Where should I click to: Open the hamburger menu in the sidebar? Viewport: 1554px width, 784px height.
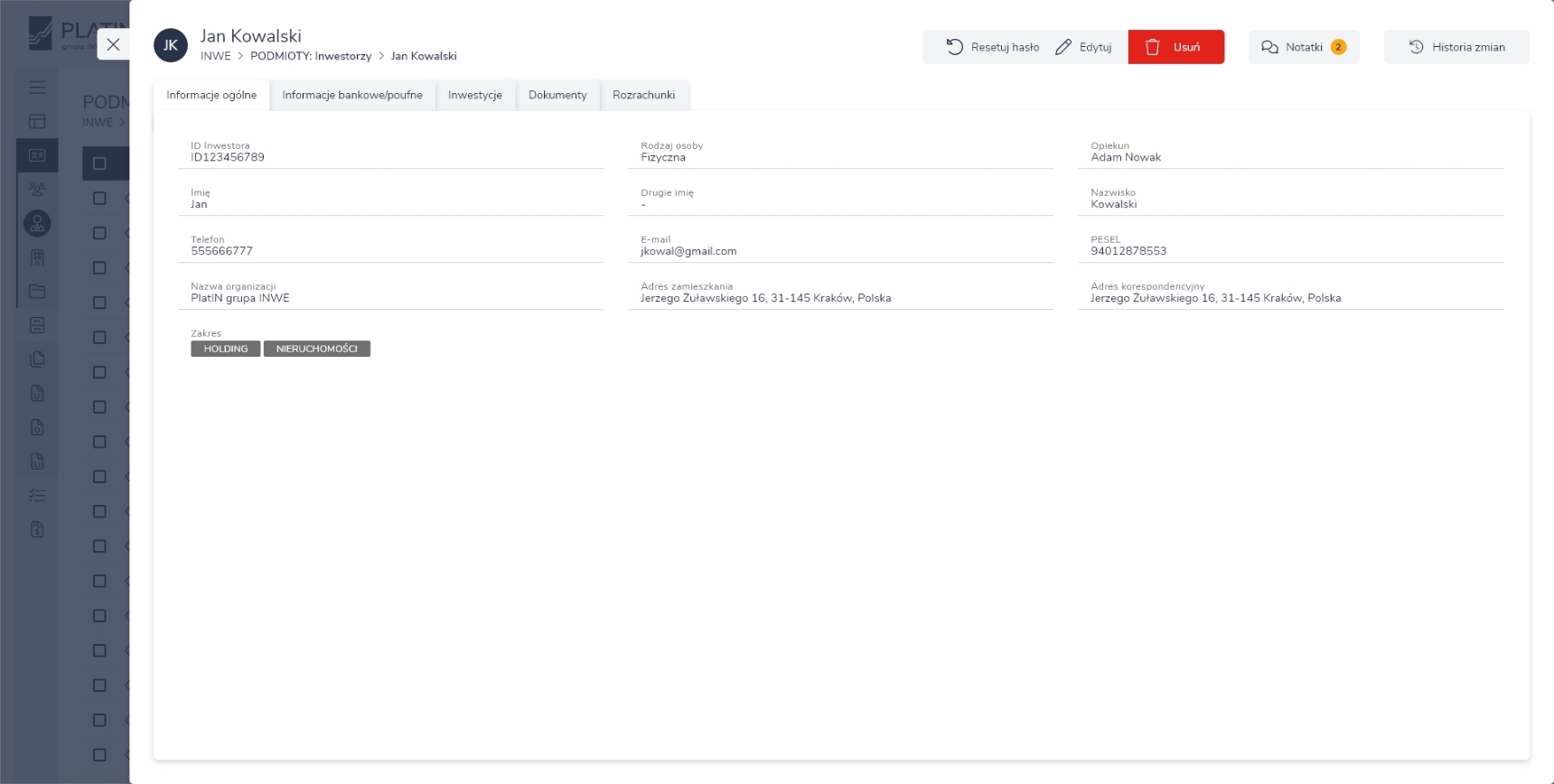point(37,88)
